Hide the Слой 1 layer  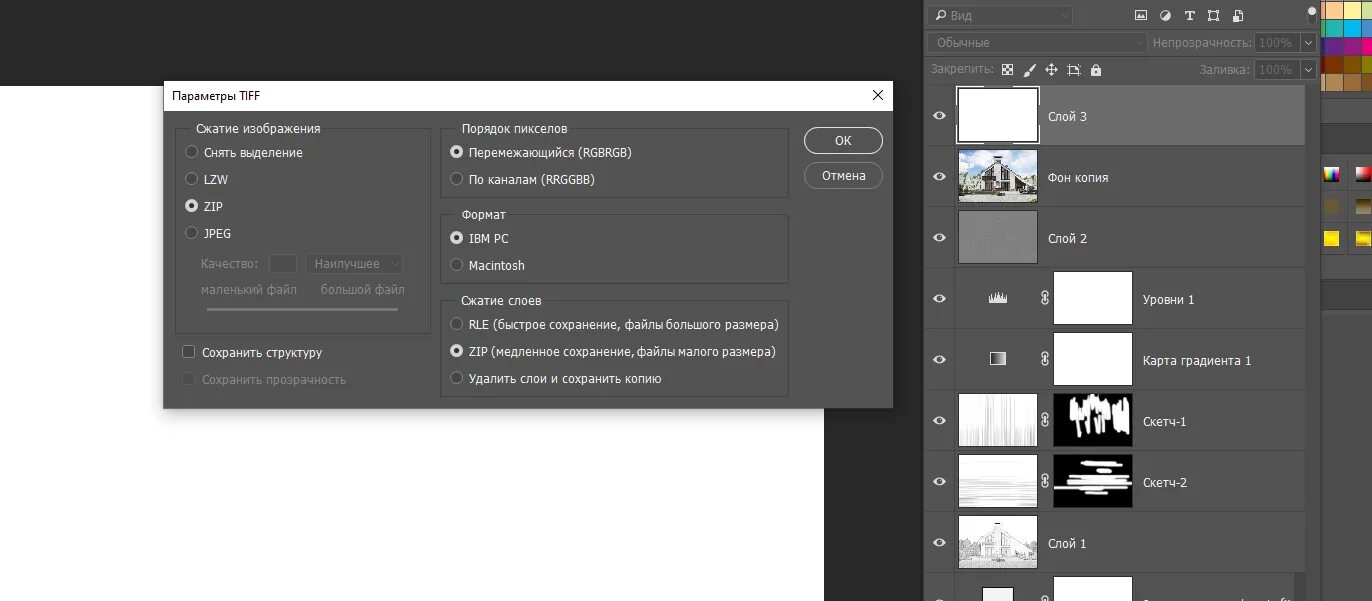(939, 543)
